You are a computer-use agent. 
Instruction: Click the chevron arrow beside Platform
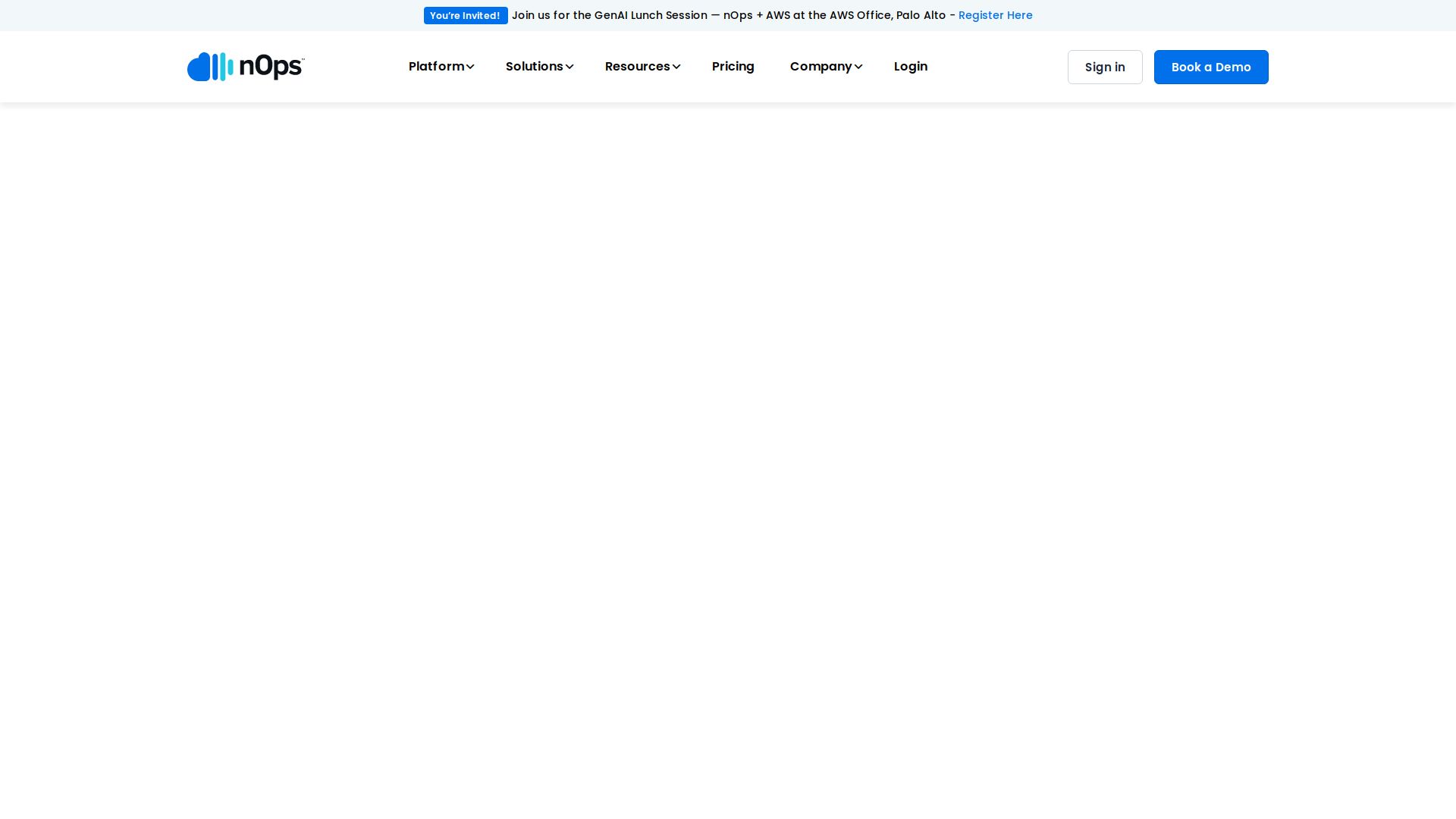pos(470,67)
